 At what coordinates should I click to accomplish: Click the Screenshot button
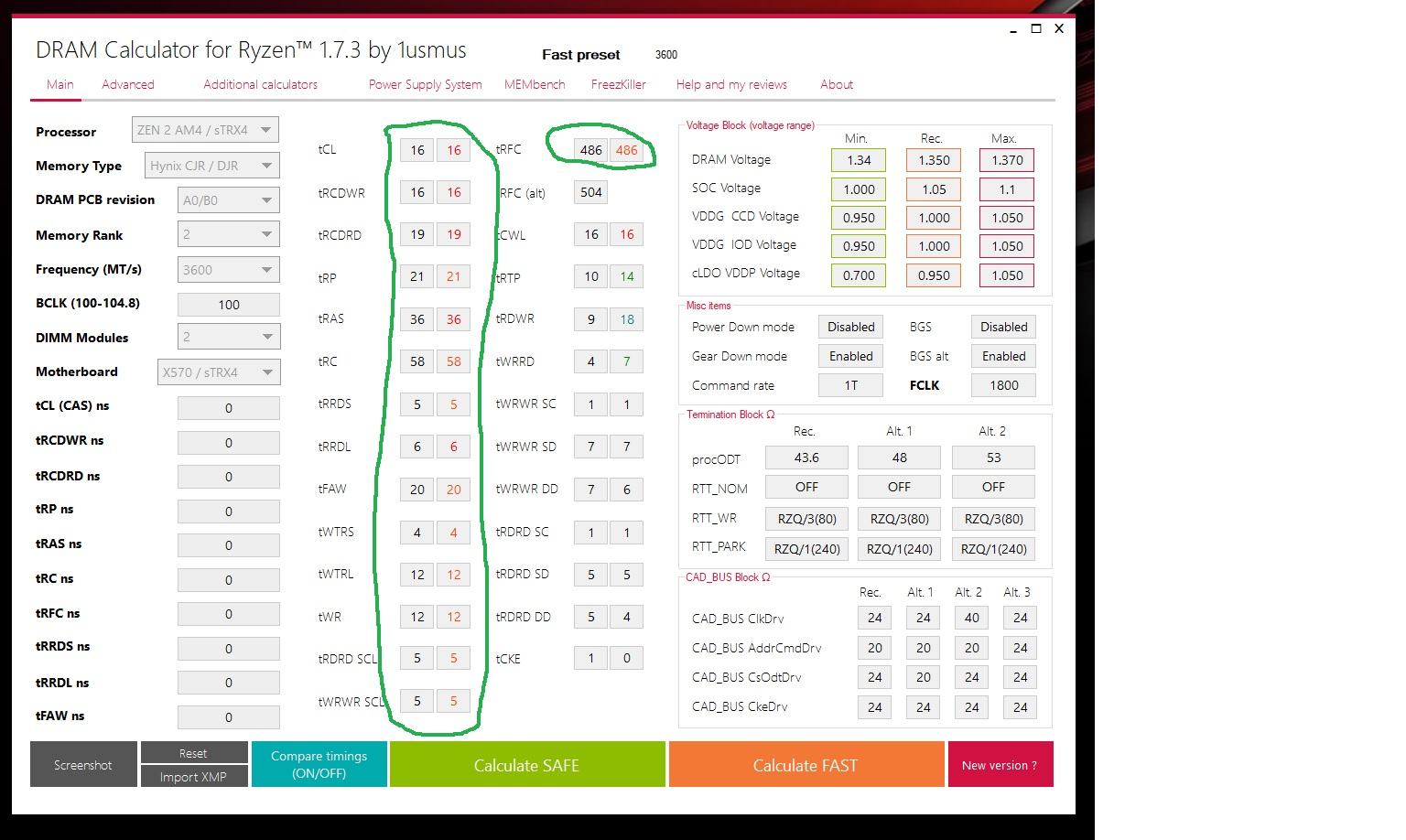[83, 765]
